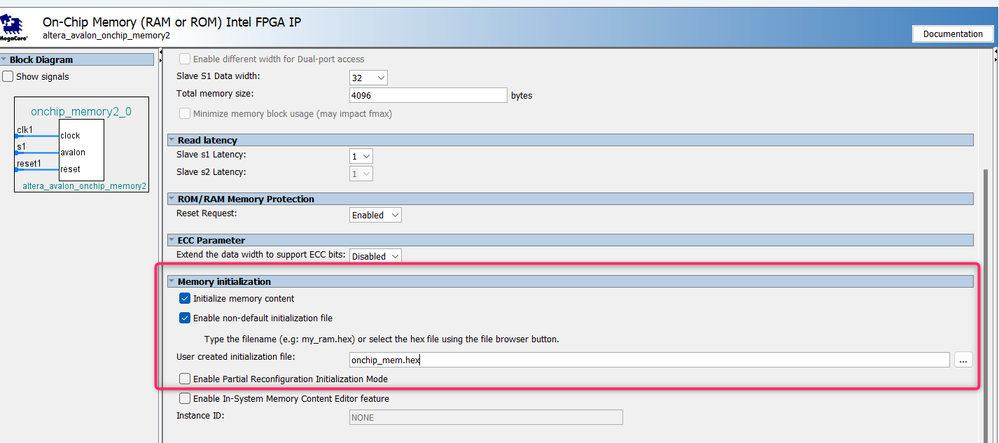The image size is (999, 443).
Task: Click the Total memory size field
Action: [x=428, y=96]
